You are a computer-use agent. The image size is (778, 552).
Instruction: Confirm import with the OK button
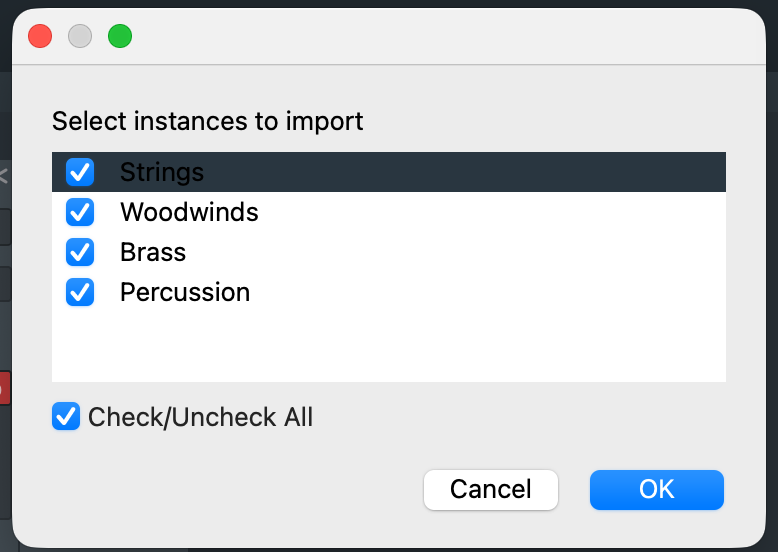(656, 489)
